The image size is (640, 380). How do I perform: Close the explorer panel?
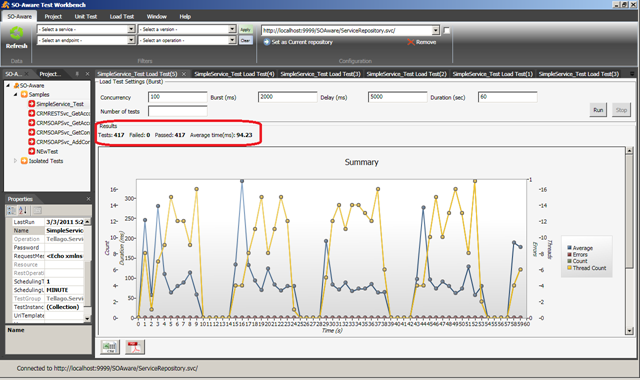[87, 74]
